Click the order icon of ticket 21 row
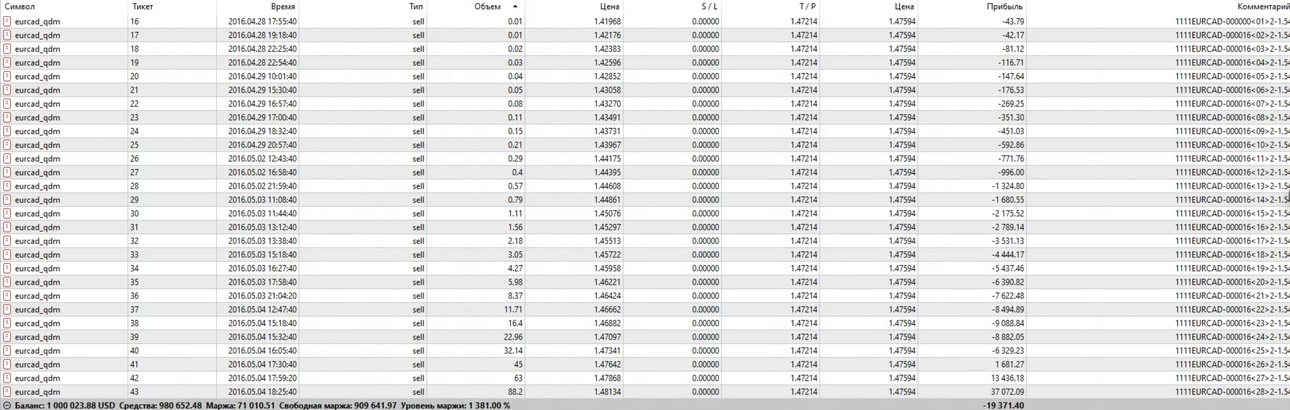1290x410 pixels. 8,90
